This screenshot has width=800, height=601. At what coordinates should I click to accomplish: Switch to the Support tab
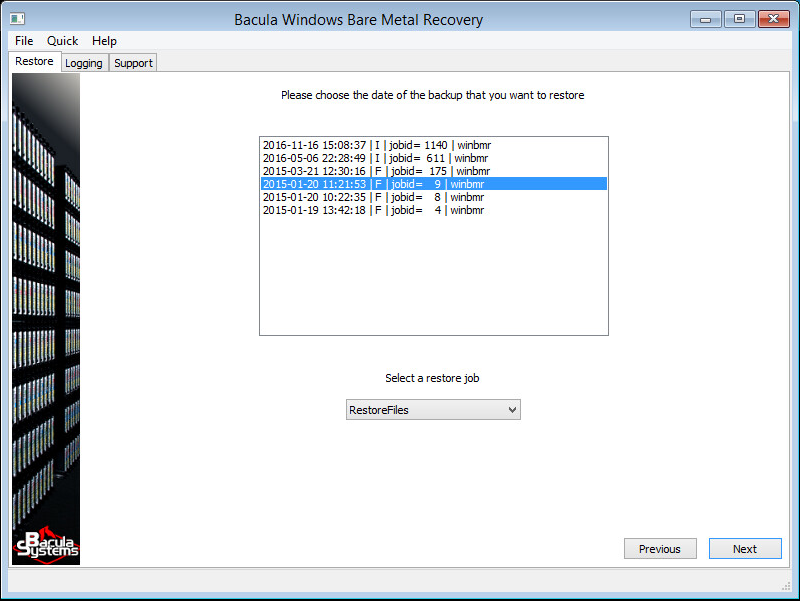coord(133,63)
